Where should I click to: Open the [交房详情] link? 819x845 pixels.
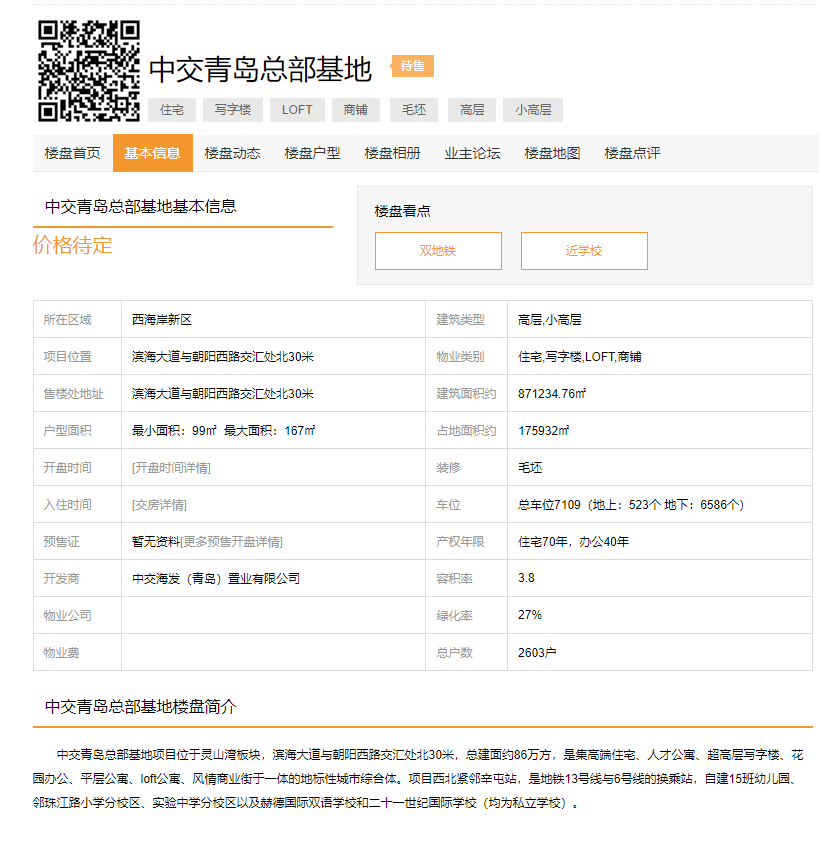click(x=159, y=505)
